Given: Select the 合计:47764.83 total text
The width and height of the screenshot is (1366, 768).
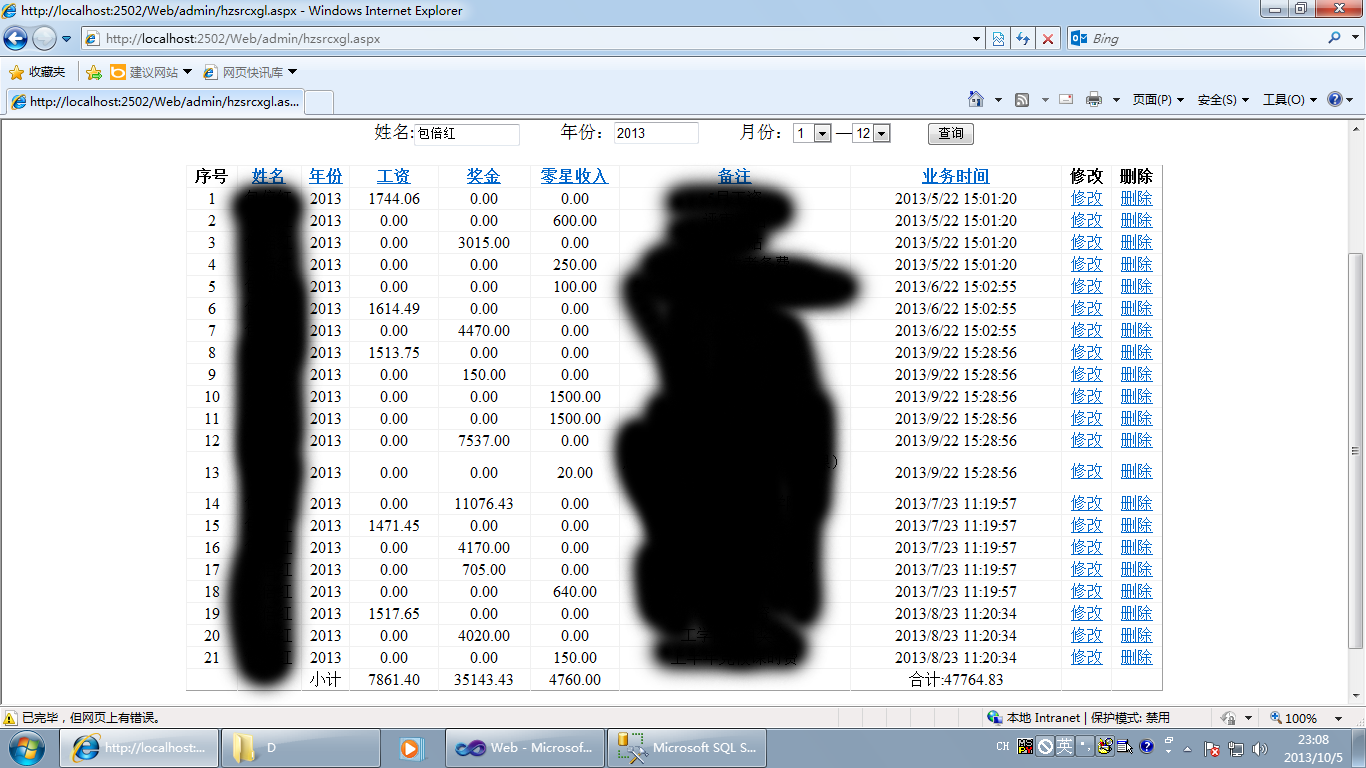Looking at the screenshot, I should [955, 679].
